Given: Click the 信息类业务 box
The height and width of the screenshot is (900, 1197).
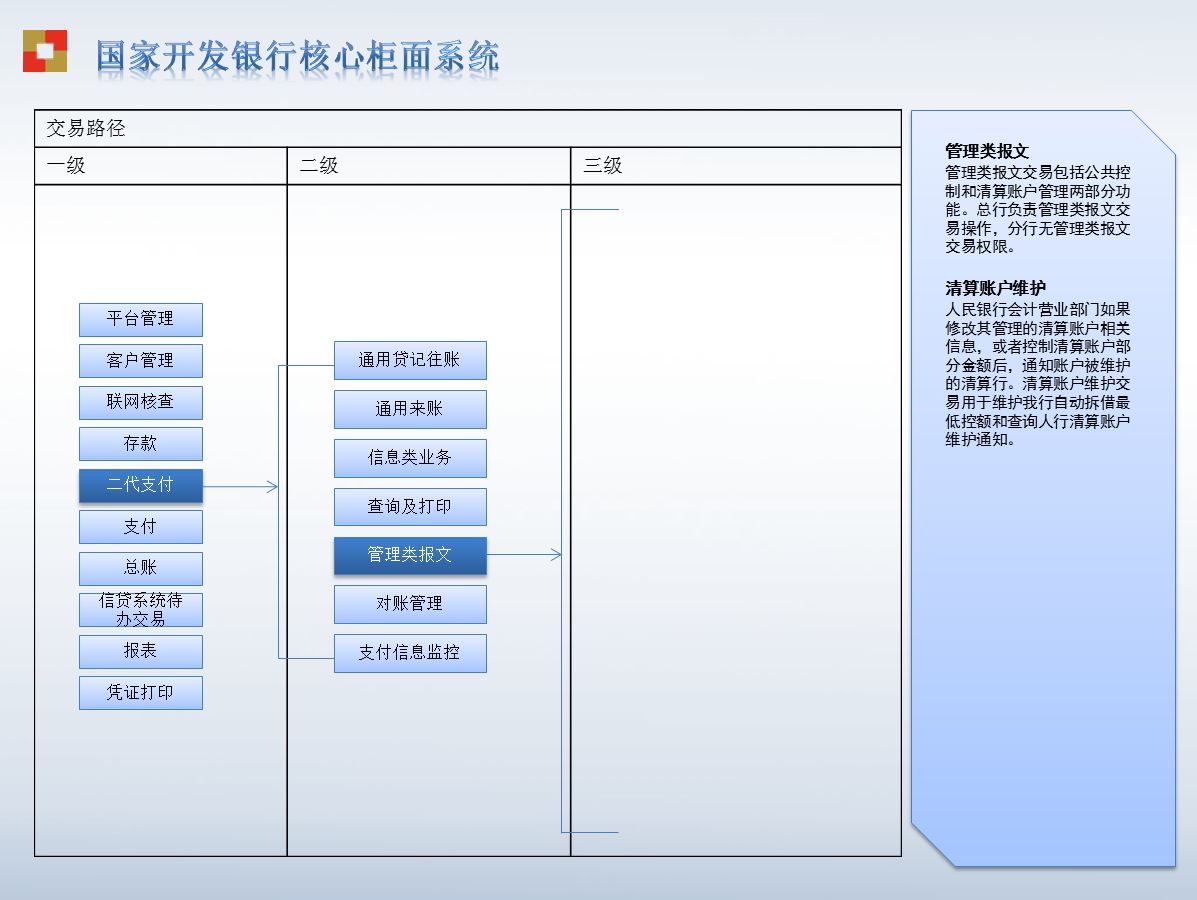Looking at the screenshot, I should coord(410,458).
